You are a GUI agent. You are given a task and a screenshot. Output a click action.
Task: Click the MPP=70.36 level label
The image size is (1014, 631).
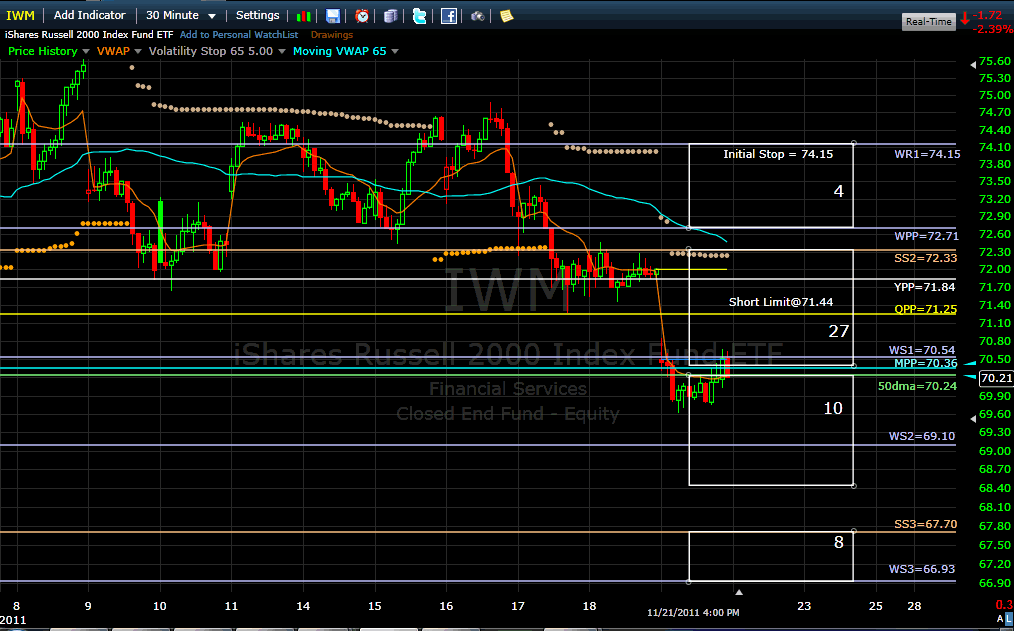(x=925, y=363)
